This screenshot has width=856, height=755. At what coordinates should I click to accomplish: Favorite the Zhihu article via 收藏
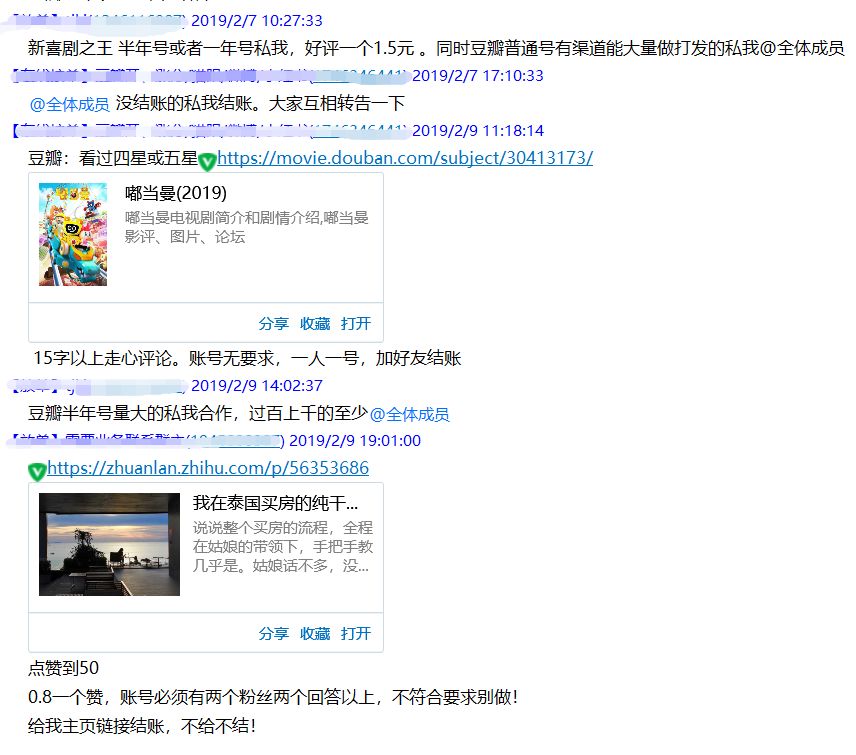pyautogui.click(x=315, y=633)
